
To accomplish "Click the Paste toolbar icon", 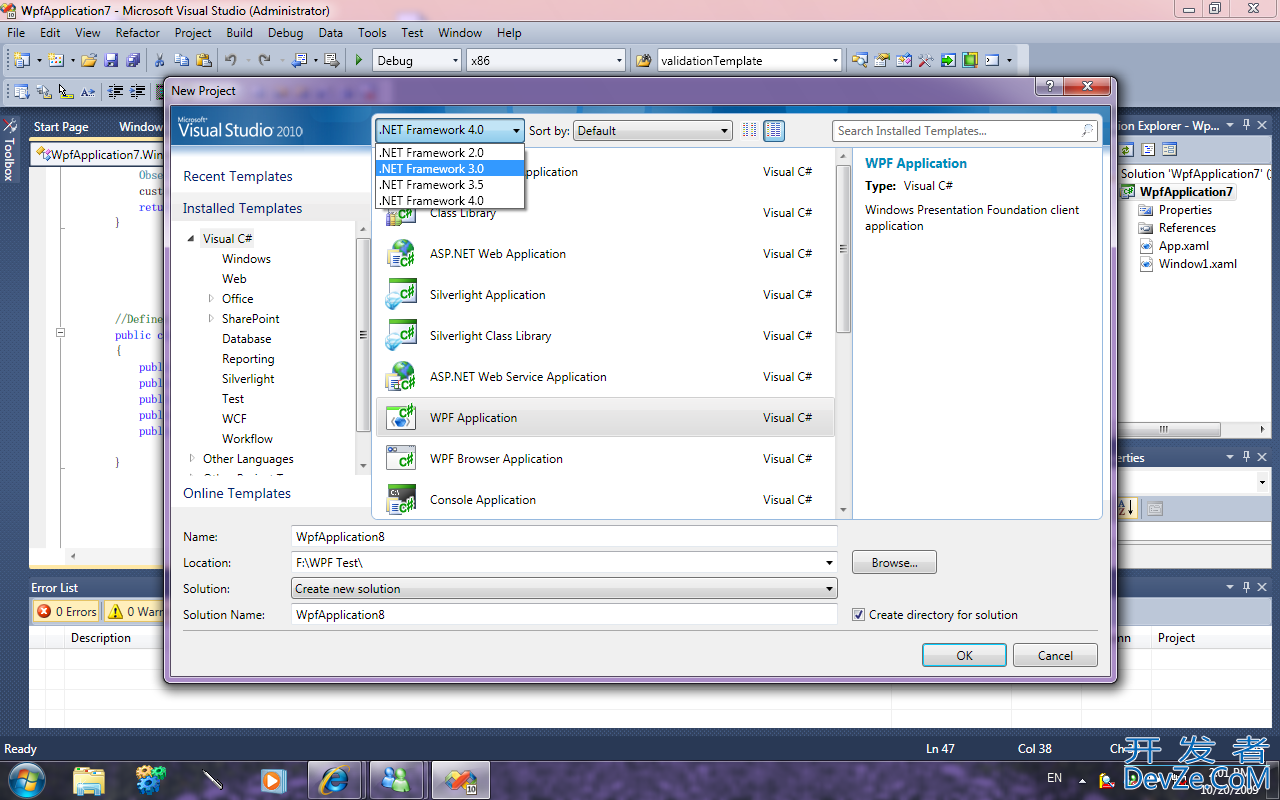I will click(204, 60).
